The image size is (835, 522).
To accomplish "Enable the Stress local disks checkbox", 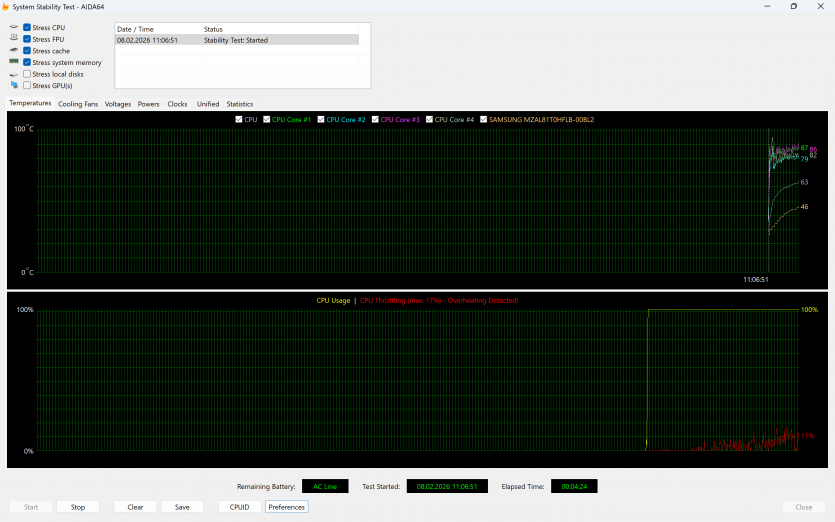I will tap(27, 74).
